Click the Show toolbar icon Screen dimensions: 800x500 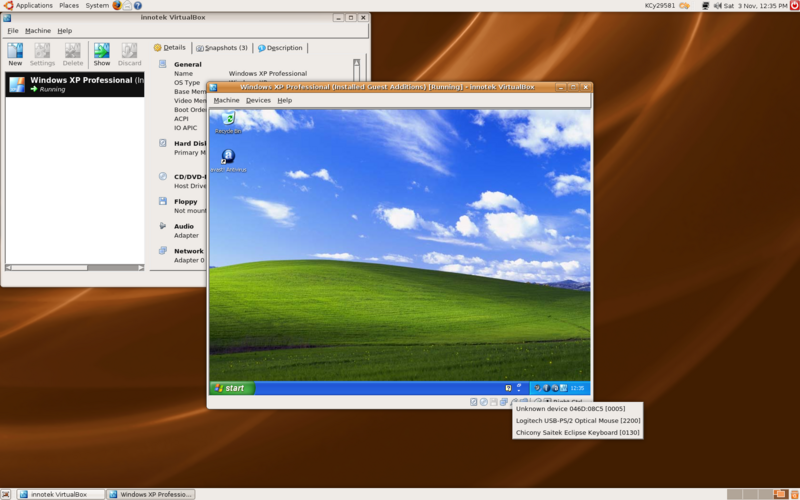pyautogui.click(x=102, y=55)
